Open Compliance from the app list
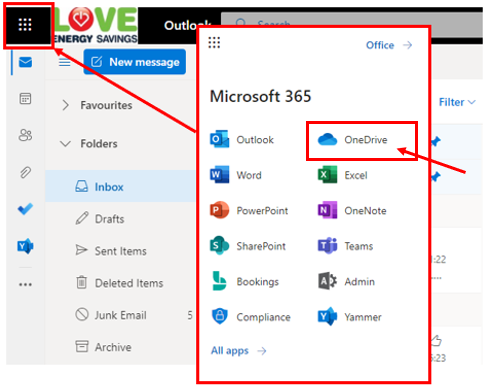 click(x=250, y=317)
